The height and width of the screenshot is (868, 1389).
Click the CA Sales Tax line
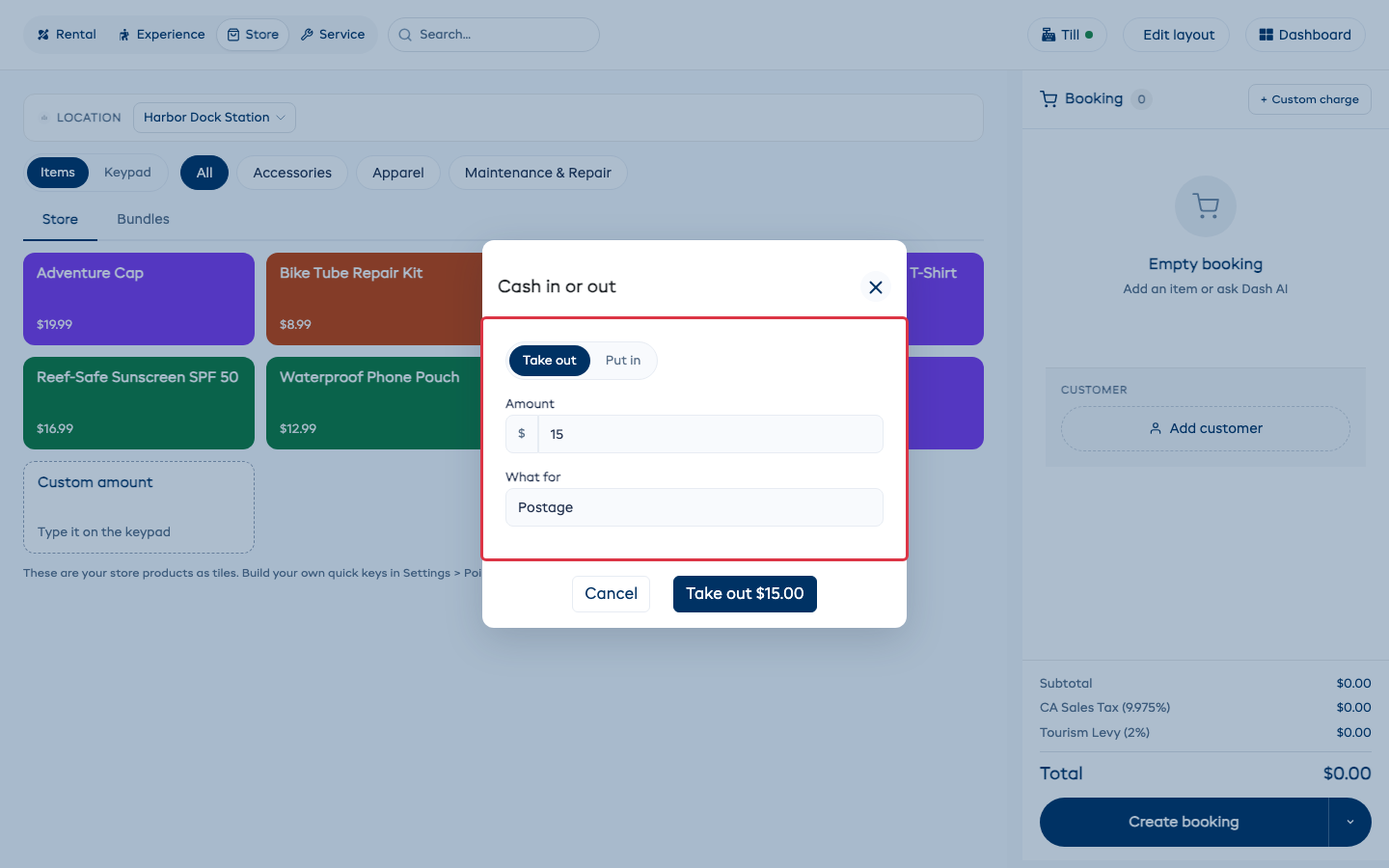pos(1206,708)
